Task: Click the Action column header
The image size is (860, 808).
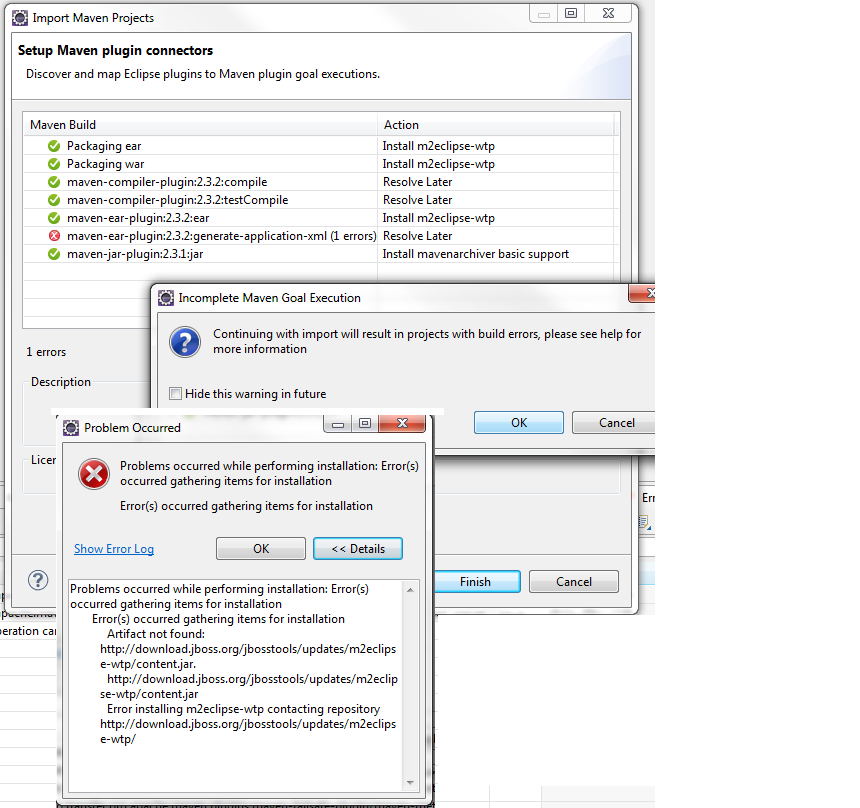Action: (496, 125)
